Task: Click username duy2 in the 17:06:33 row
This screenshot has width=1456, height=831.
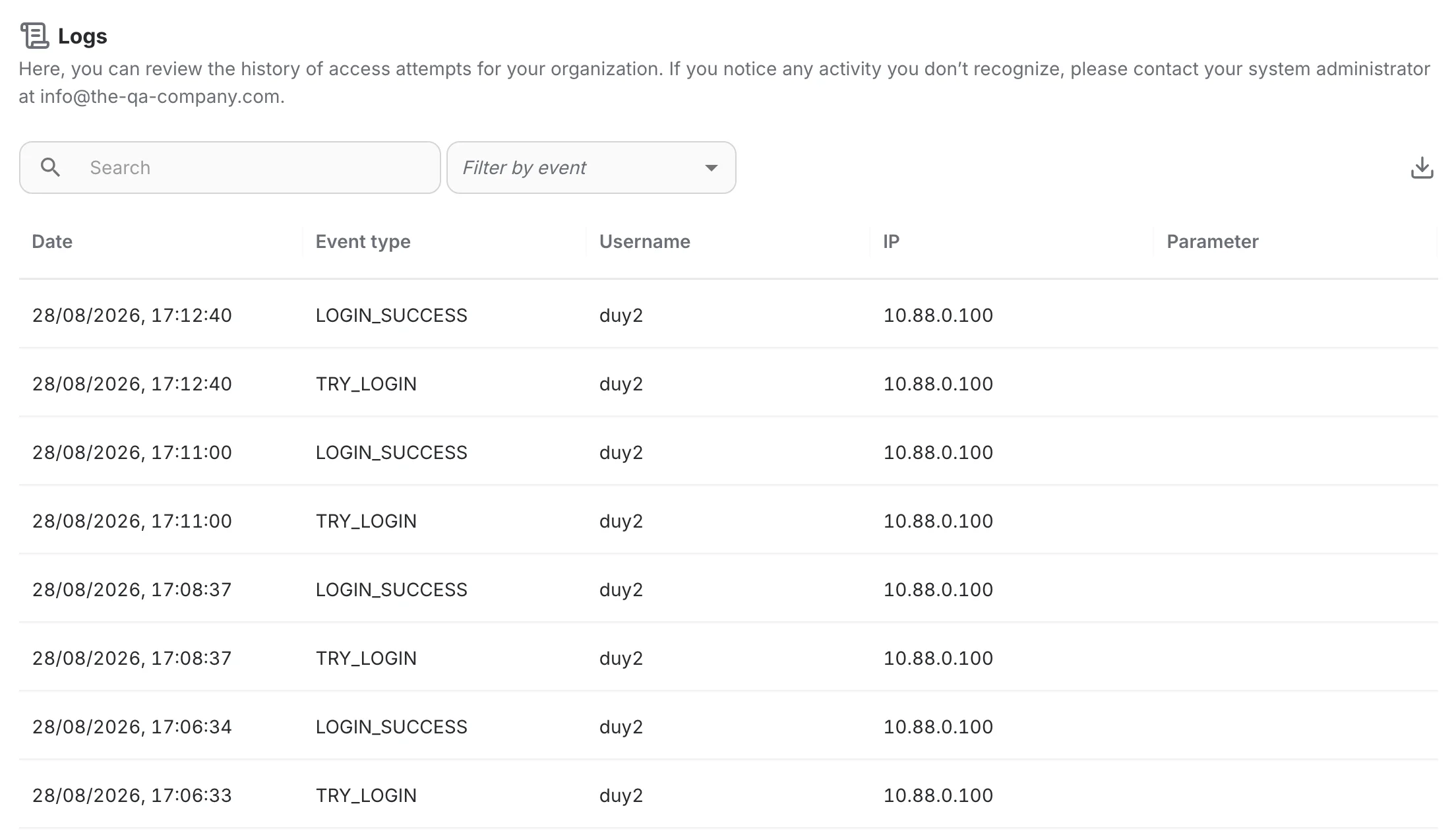Action: (x=621, y=796)
